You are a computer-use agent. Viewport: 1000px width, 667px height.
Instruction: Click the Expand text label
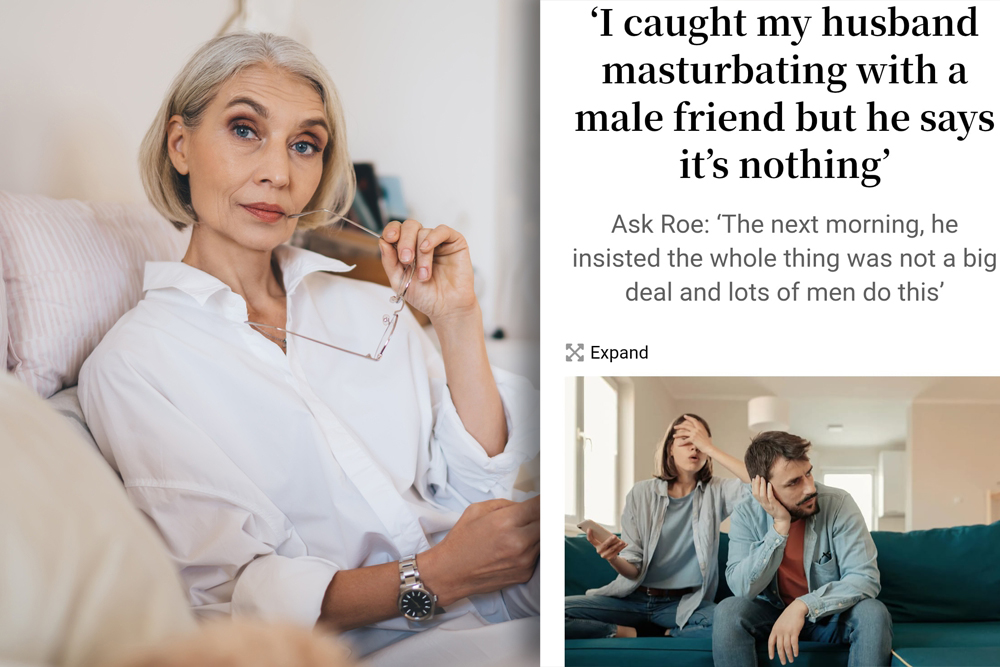click(x=619, y=353)
